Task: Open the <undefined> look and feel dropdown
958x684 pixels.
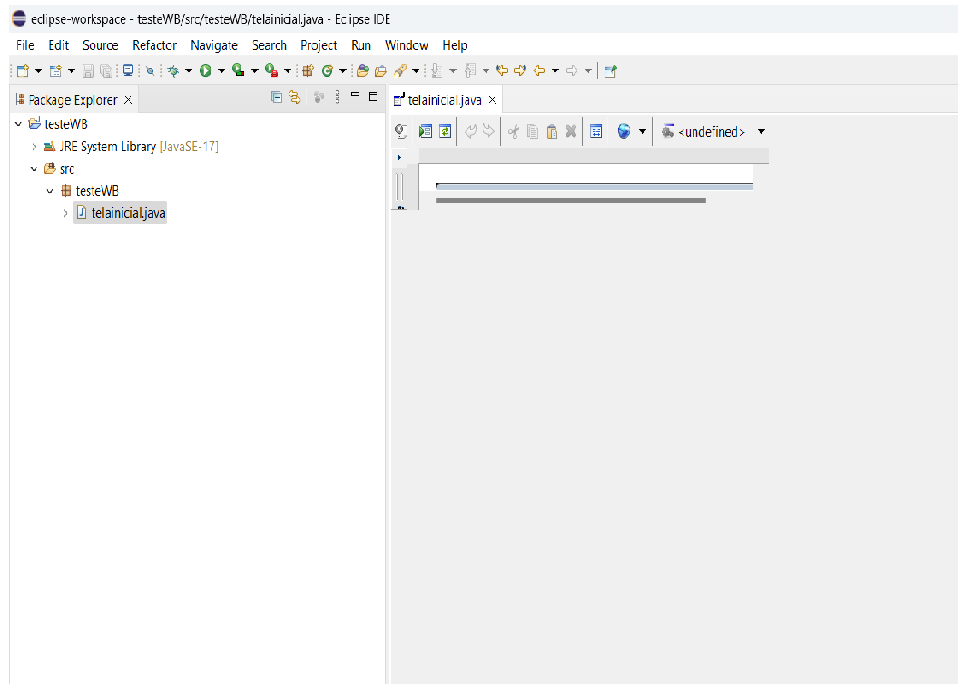Action: [x=761, y=131]
